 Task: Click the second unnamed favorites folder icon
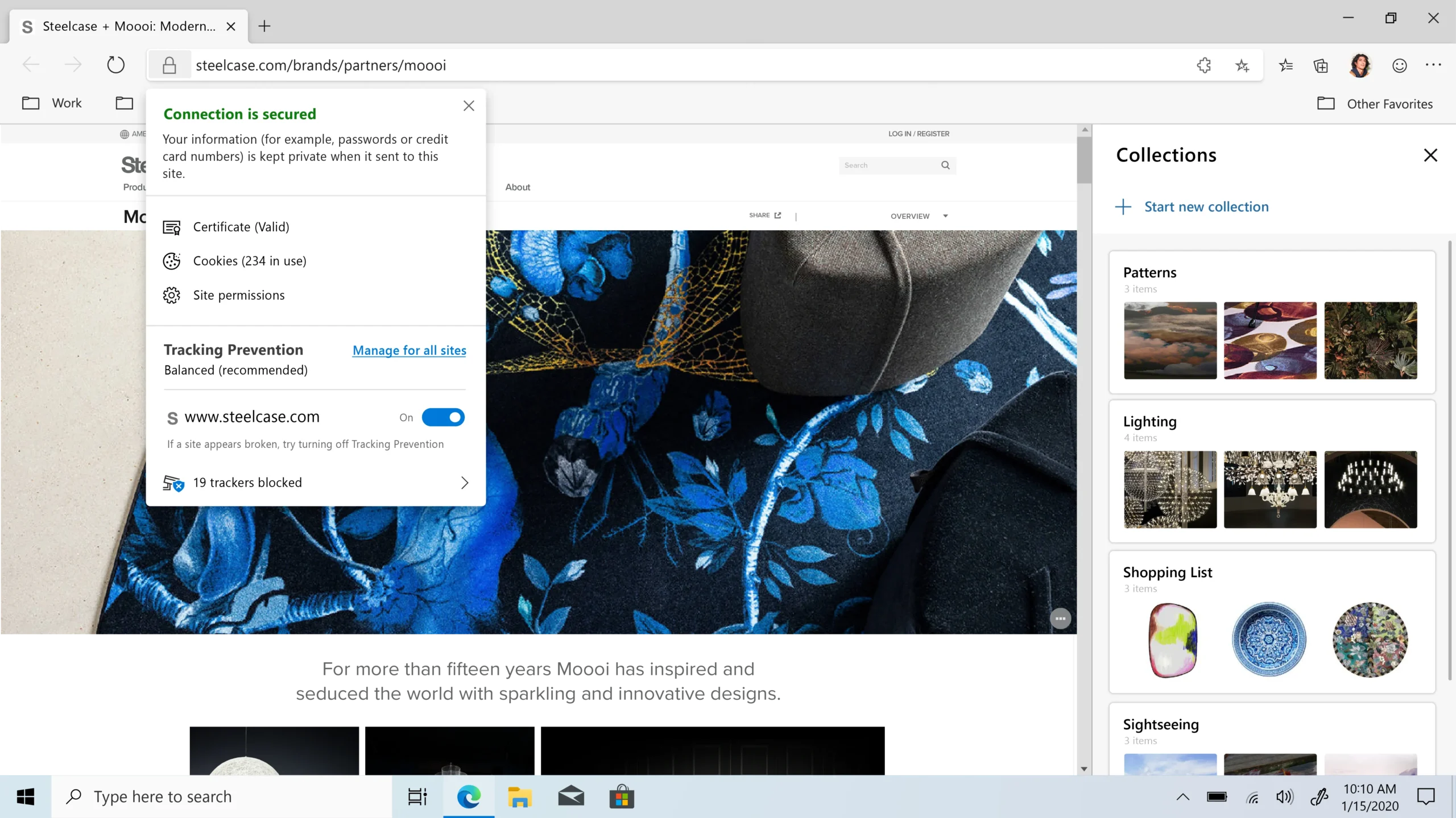click(125, 103)
